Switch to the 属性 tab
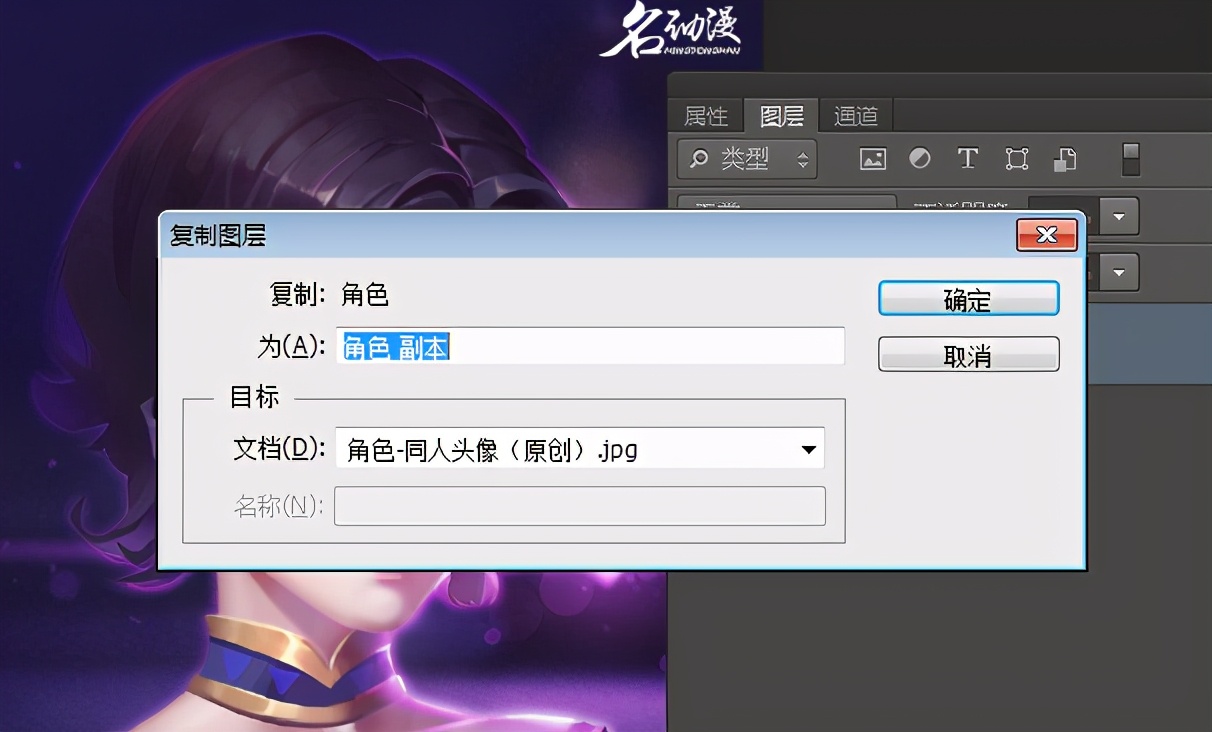Viewport: 1212px width, 732px height. [x=706, y=116]
